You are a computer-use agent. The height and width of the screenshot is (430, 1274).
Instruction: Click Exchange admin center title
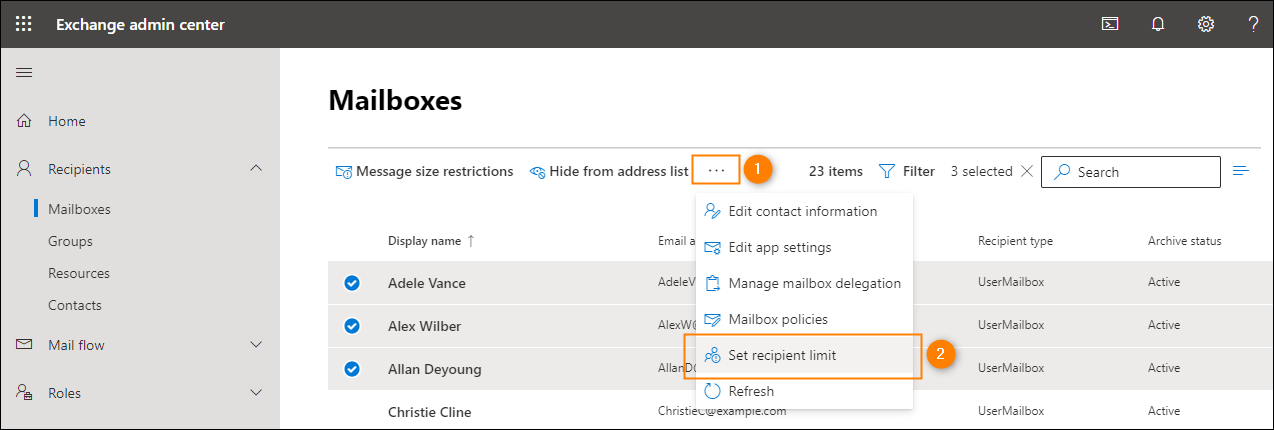pyautogui.click(x=140, y=24)
